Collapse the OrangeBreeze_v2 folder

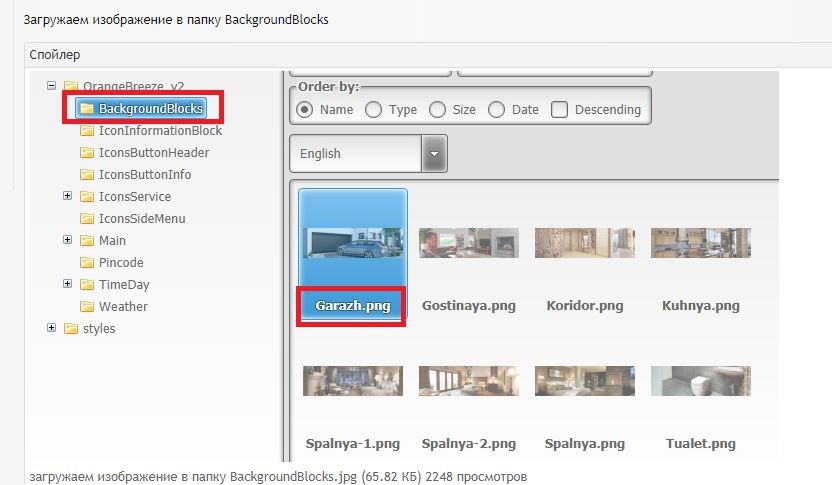tap(51, 85)
